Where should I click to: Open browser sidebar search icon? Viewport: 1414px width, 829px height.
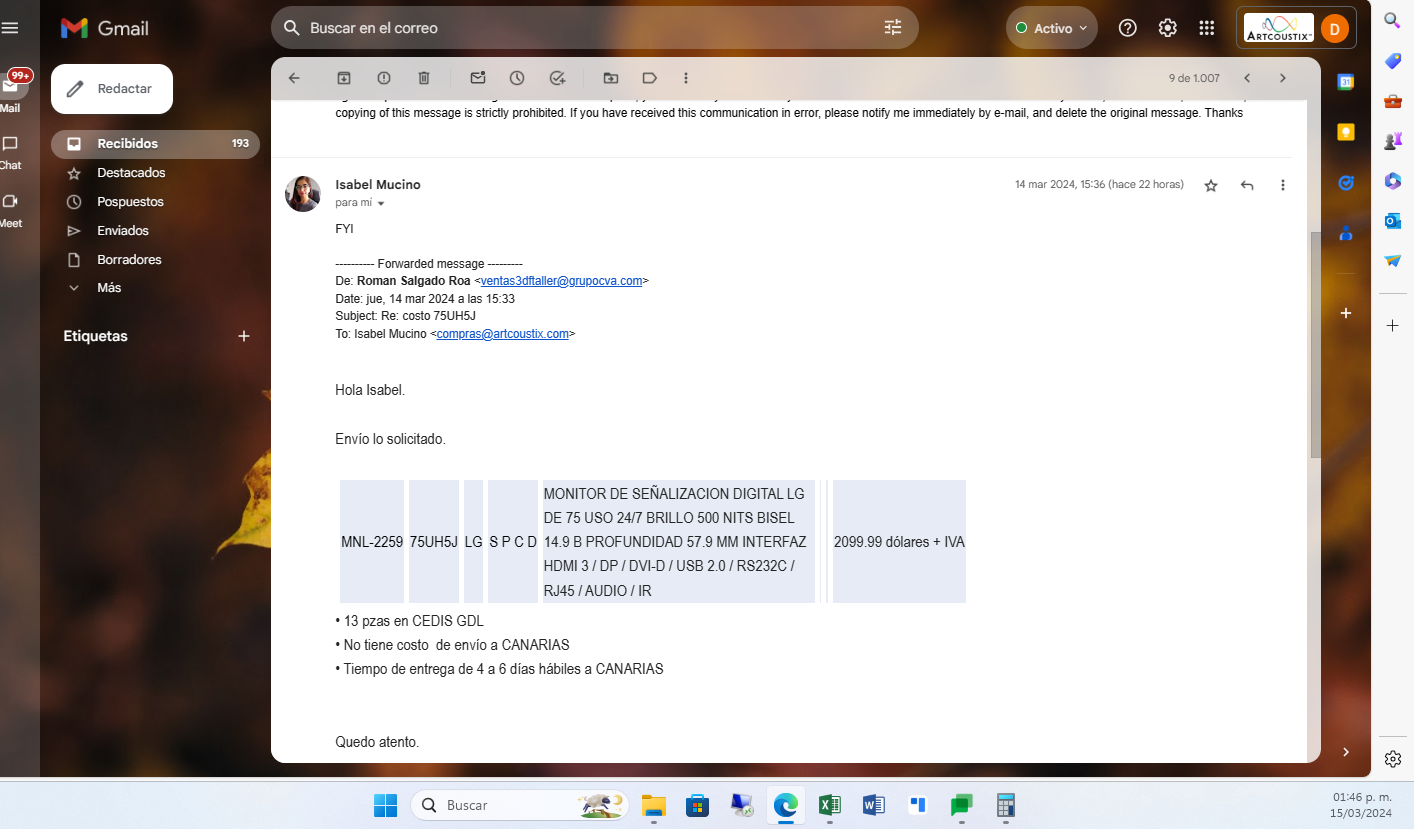[x=1392, y=20]
